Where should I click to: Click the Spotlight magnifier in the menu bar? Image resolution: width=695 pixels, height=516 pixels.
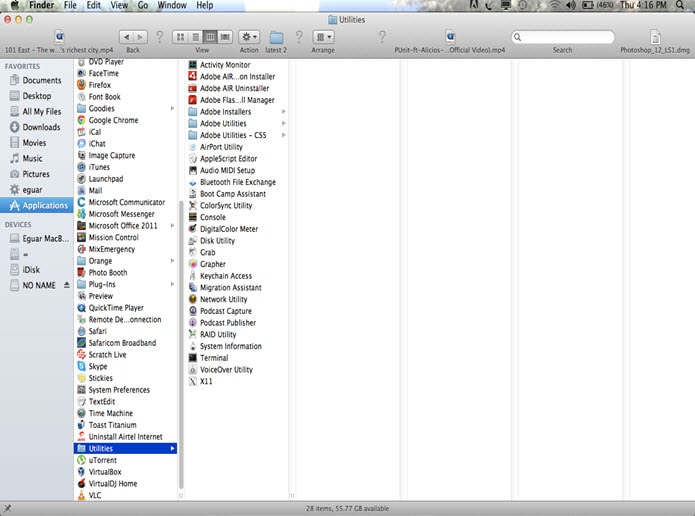click(x=680, y=5)
